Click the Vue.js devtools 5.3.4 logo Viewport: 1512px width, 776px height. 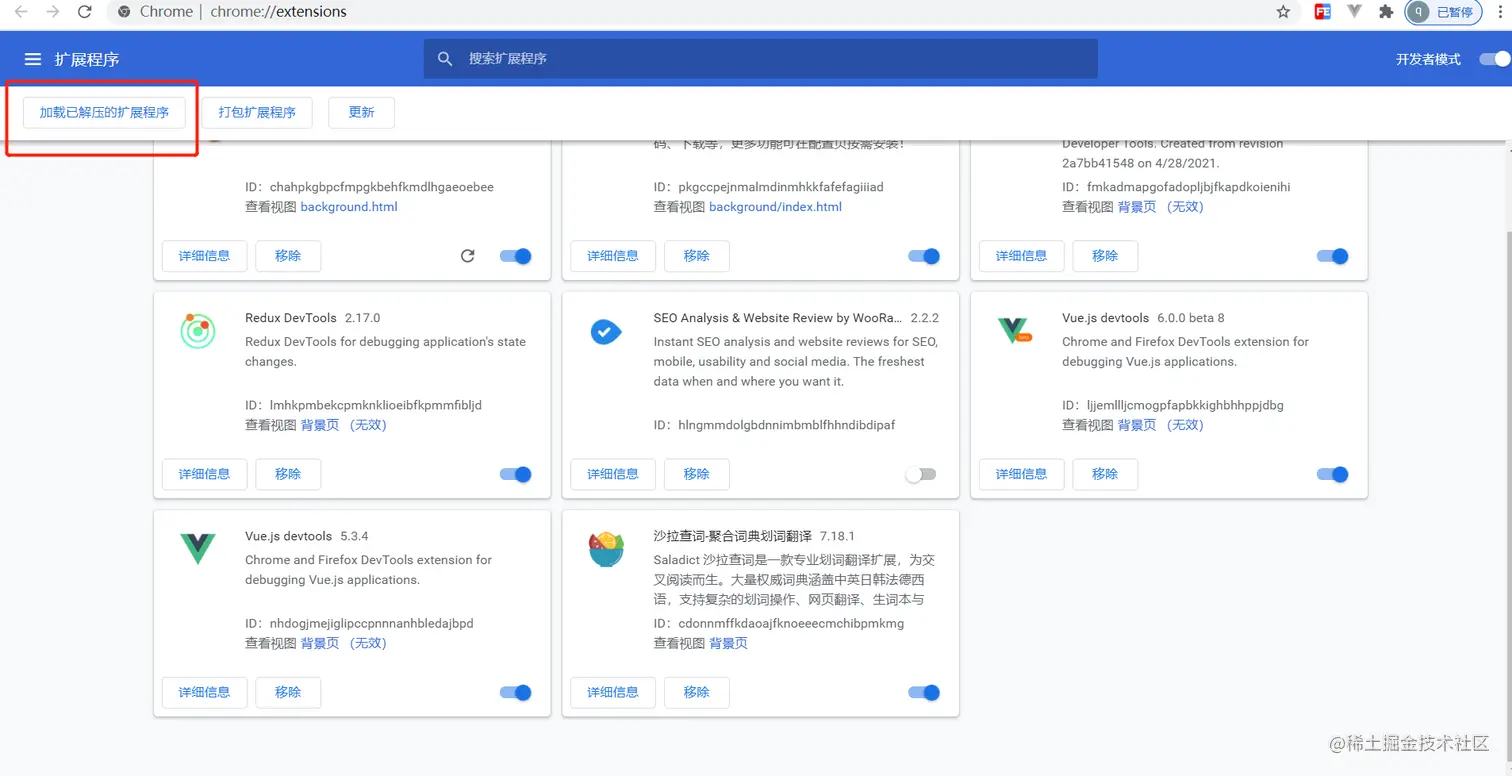(x=198, y=548)
